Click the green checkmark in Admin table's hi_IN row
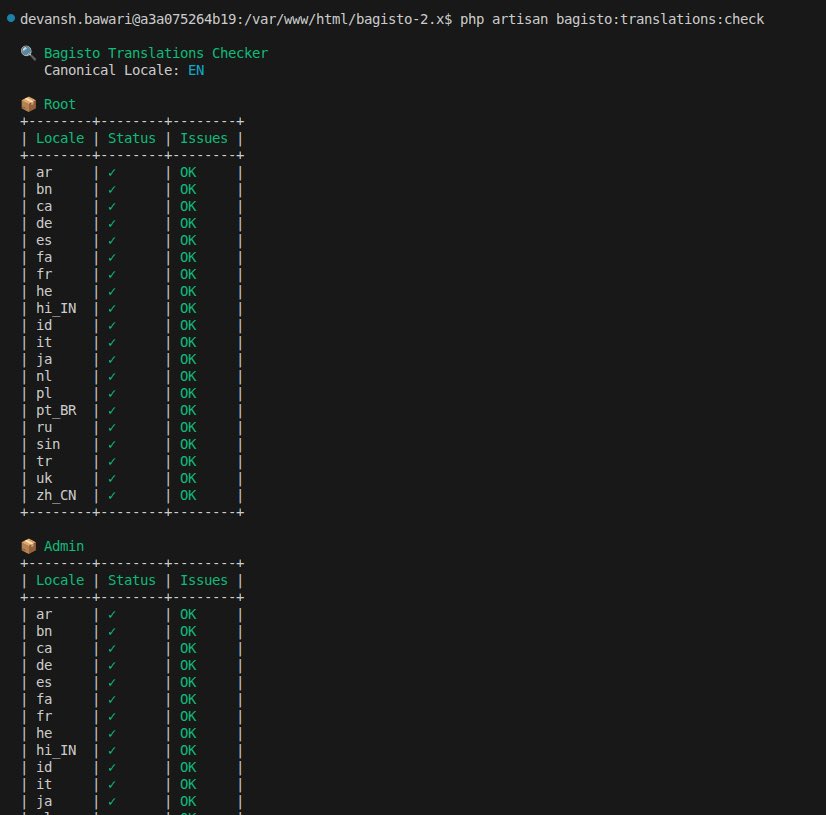 112,750
